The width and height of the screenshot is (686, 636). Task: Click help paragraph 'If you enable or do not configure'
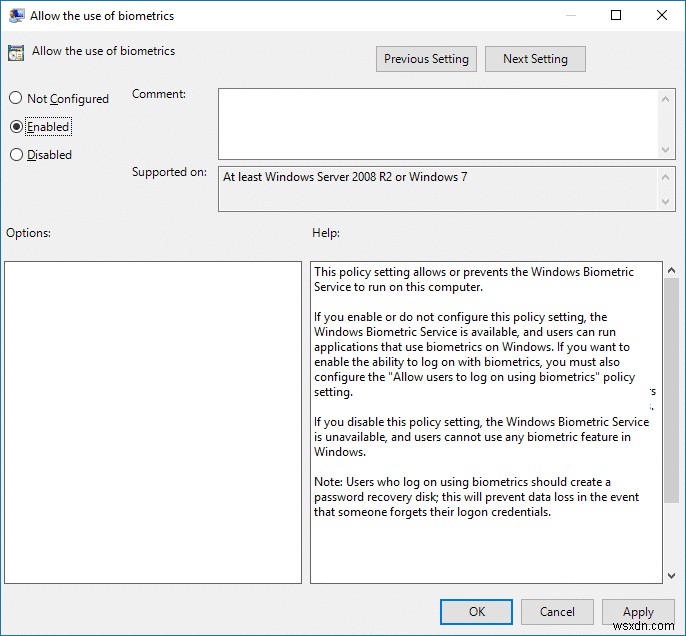(474, 354)
